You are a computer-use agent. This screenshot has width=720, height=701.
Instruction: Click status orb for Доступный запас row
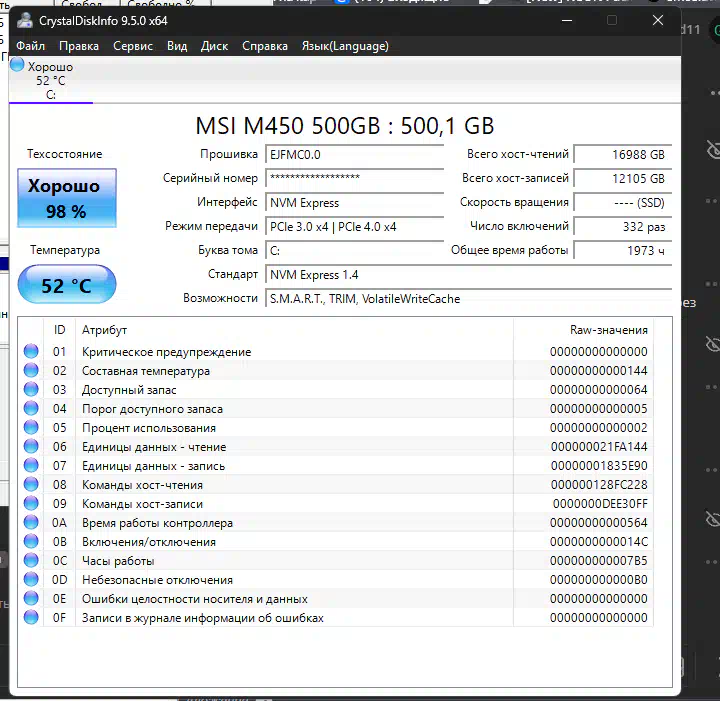click(x=31, y=389)
